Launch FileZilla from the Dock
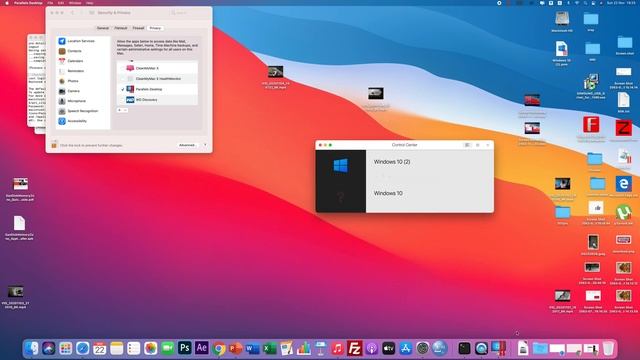The width and height of the screenshot is (640, 360). pos(355,348)
